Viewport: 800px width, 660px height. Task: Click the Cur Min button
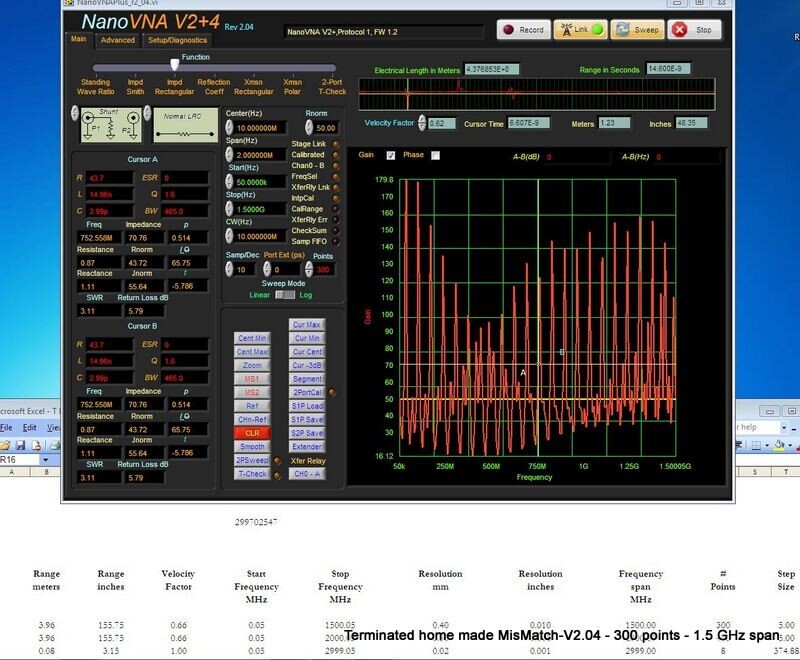click(x=307, y=338)
